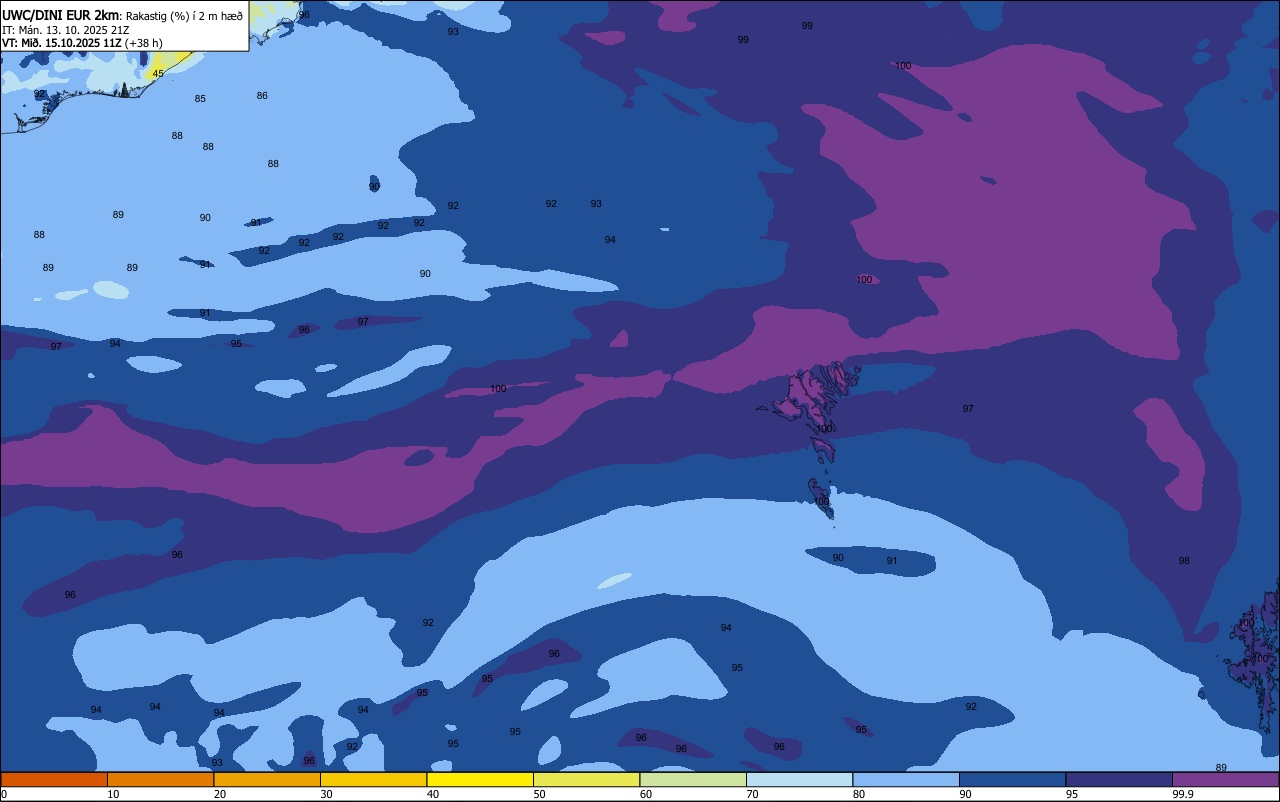
Task: Click the '98' humidity value on the map
Action: point(1184,561)
